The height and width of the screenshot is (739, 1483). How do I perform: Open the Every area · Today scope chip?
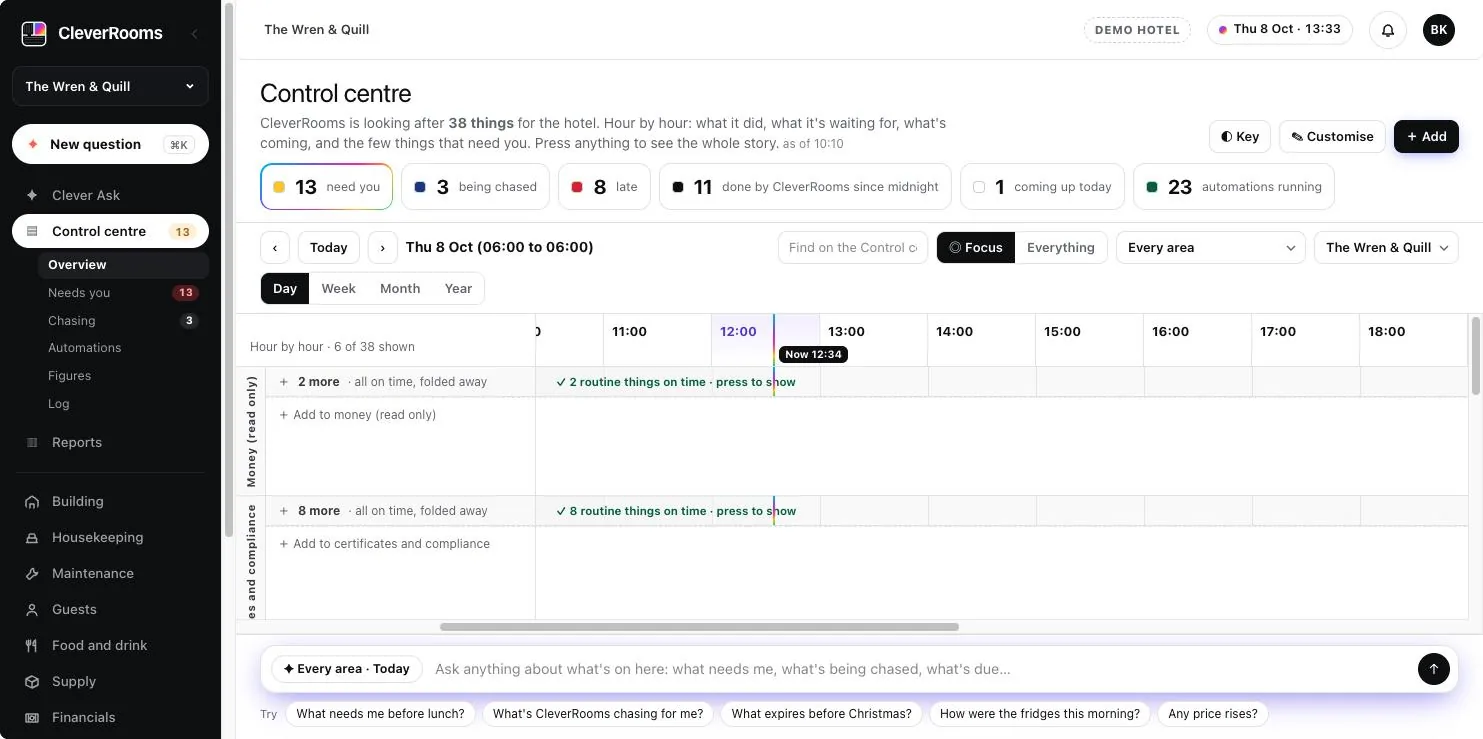(x=346, y=669)
